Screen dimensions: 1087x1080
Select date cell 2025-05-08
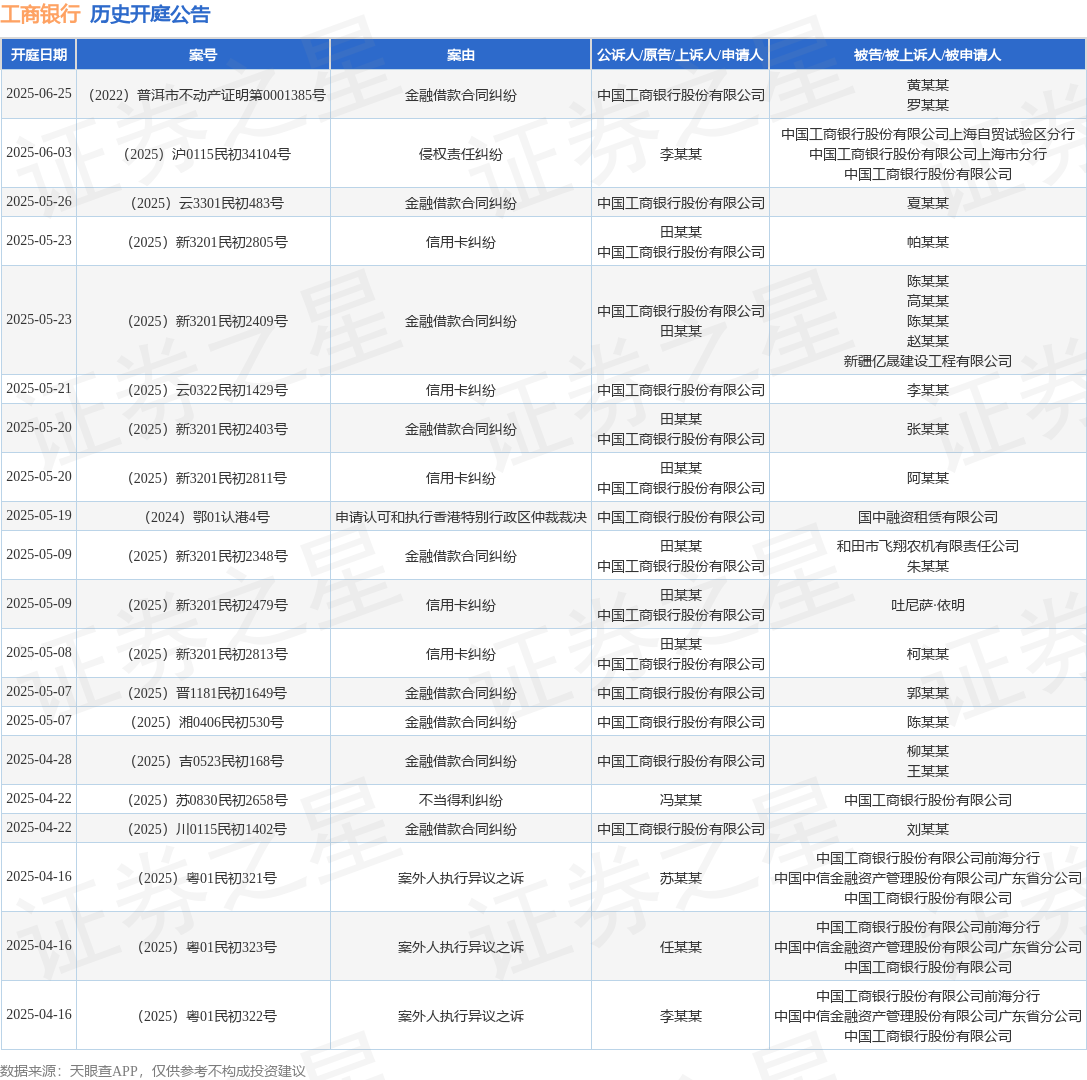39,653
